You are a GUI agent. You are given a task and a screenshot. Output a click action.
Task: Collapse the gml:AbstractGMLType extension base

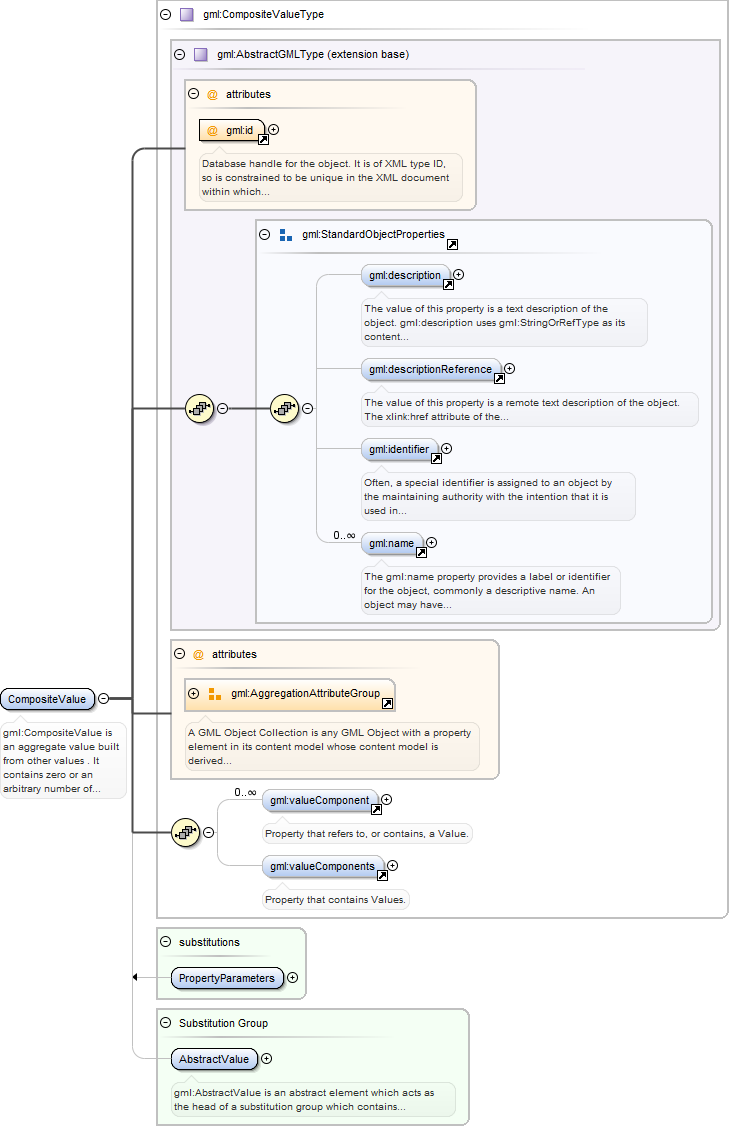[180, 55]
